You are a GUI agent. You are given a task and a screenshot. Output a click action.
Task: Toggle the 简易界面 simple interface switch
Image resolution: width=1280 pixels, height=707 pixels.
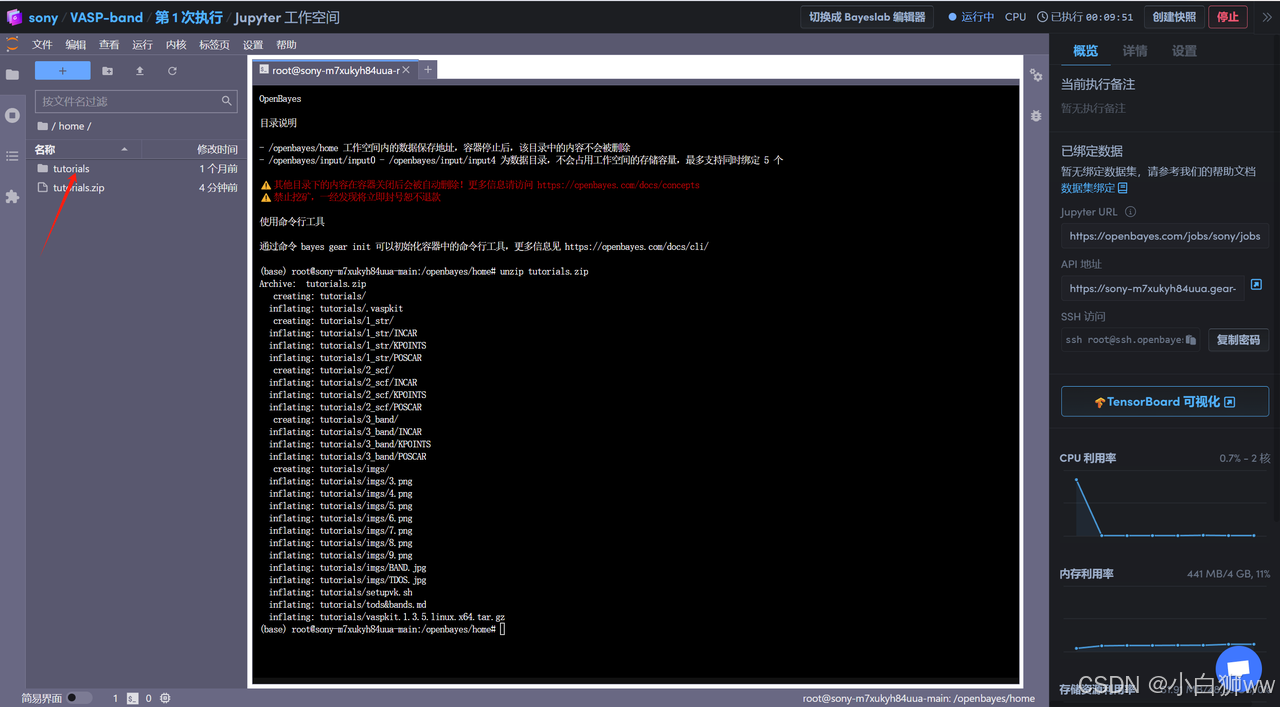tap(78, 698)
